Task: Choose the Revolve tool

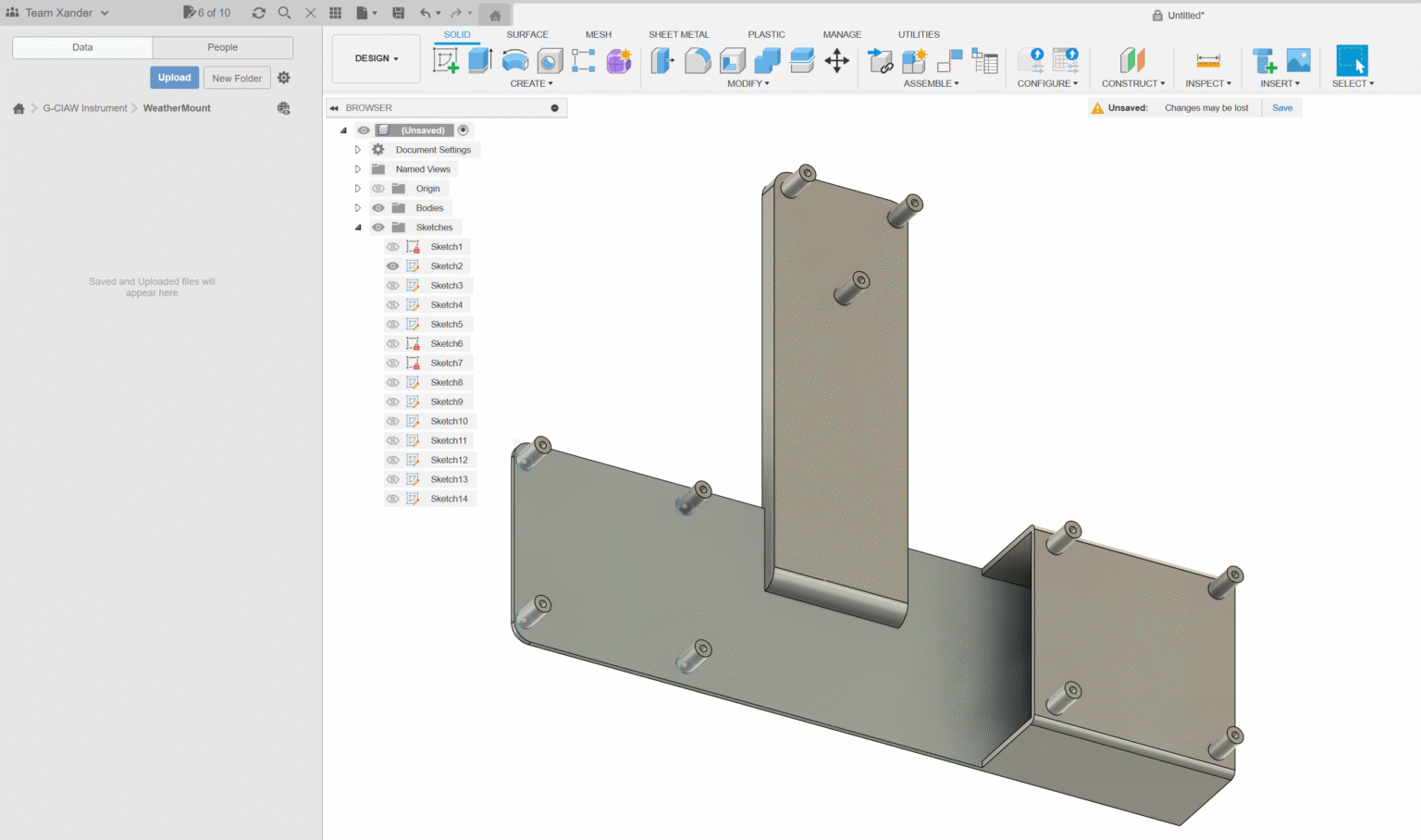Action: [x=514, y=61]
